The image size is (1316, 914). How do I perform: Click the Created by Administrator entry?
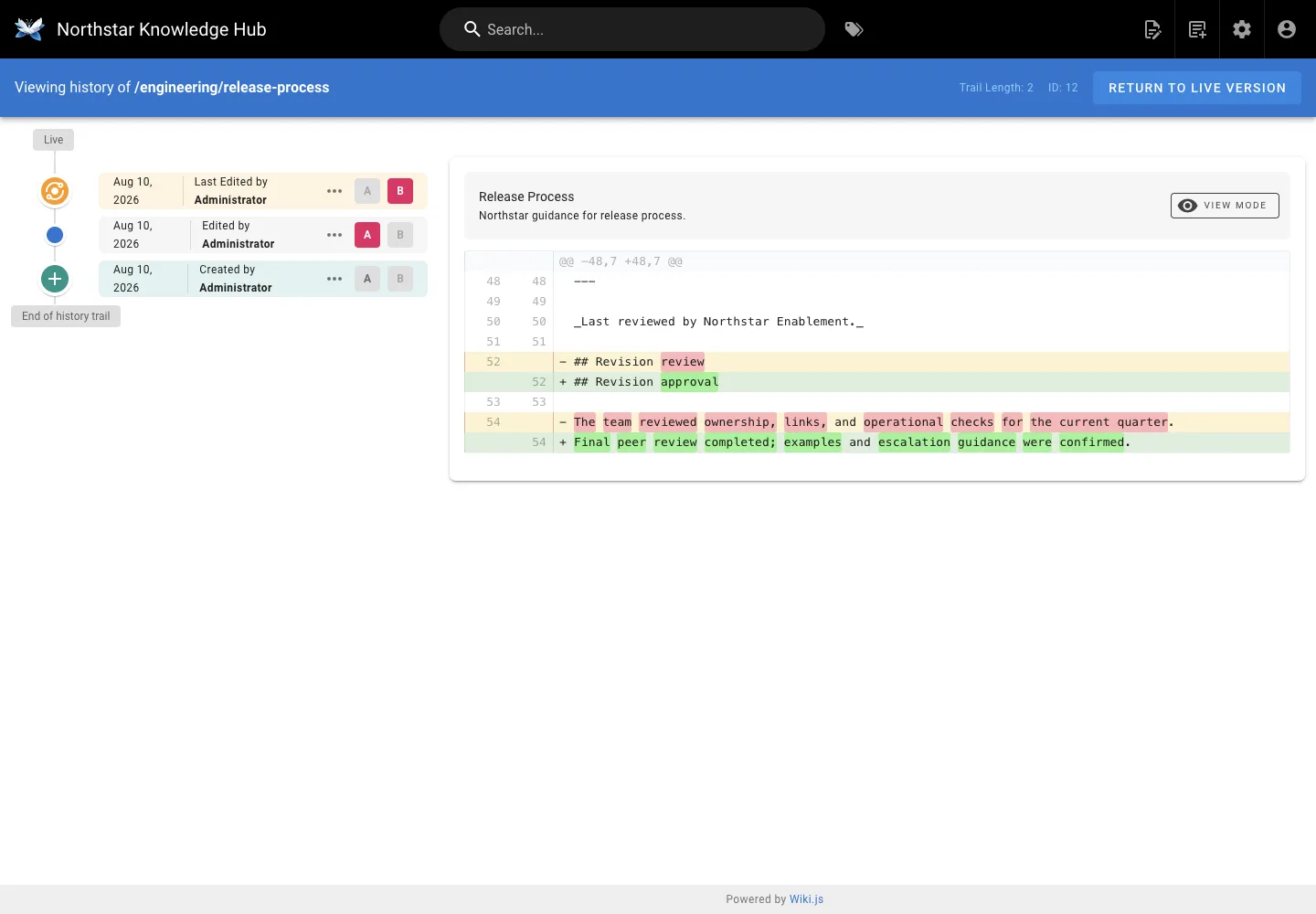coord(263,279)
